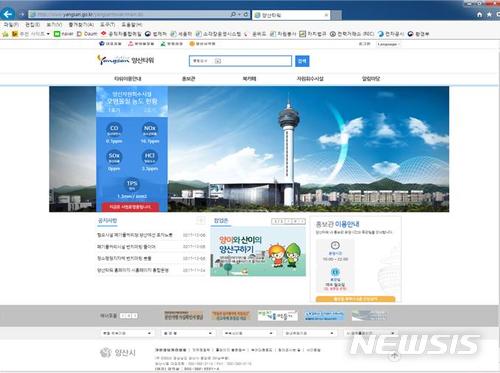500x373 pixels.
Task: Switch to the 2호기 tab in pollutant panel
Action: click(x=150, y=110)
